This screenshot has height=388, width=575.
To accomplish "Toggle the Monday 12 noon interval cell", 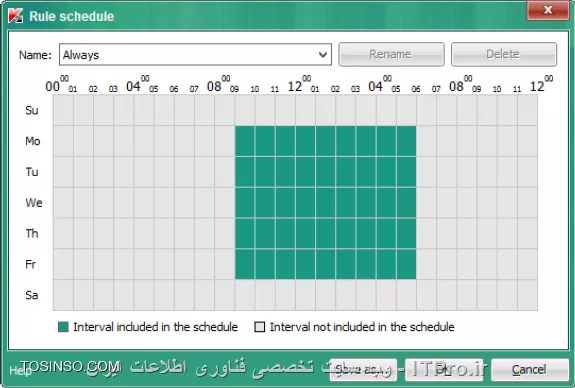I will (305, 141).
